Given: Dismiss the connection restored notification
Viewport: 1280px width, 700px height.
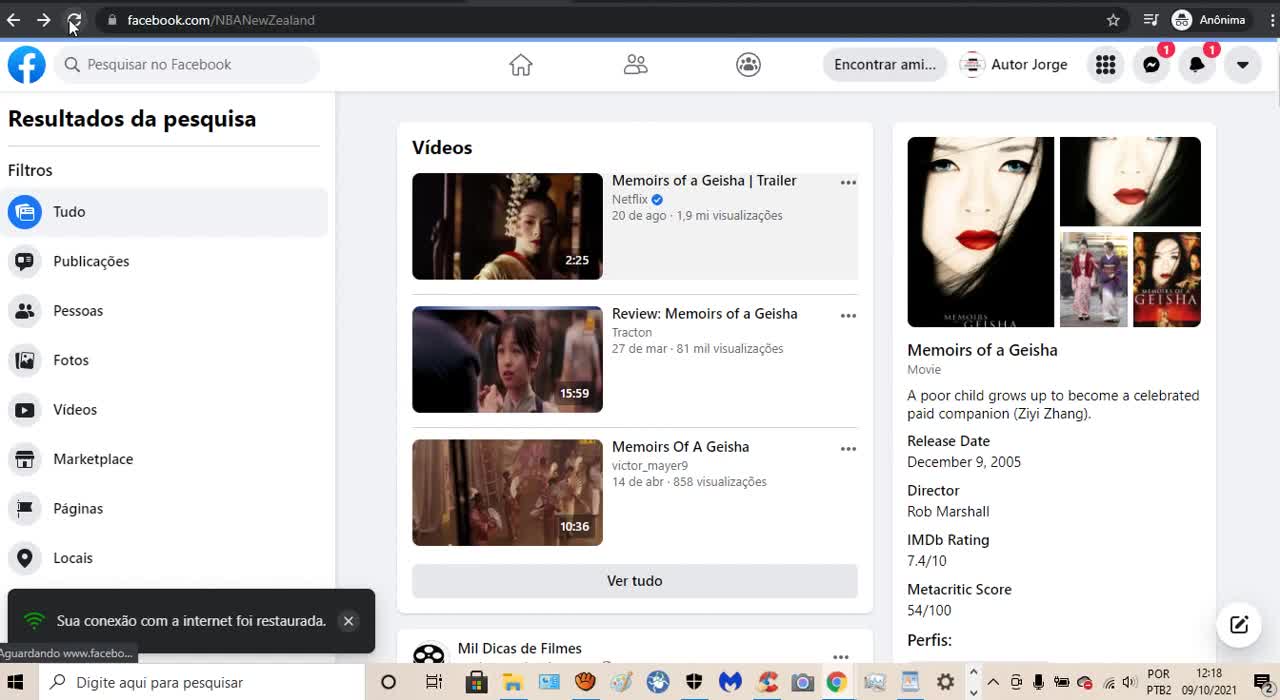Looking at the screenshot, I should [x=348, y=621].
